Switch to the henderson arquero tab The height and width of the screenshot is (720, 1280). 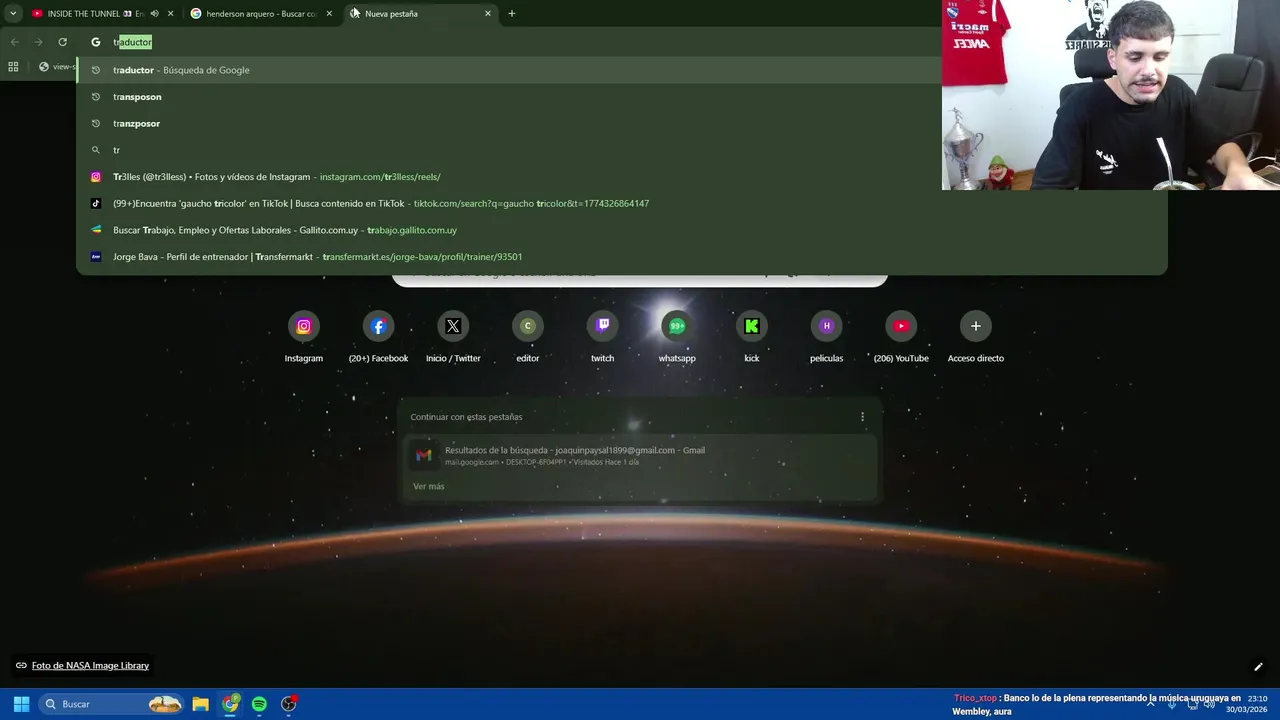pyautogui.click(x=262, y=14)
